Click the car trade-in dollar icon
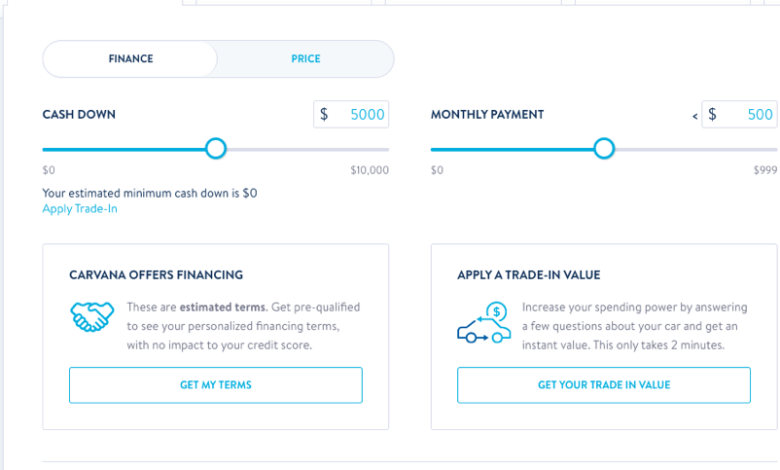 [482, 323]
